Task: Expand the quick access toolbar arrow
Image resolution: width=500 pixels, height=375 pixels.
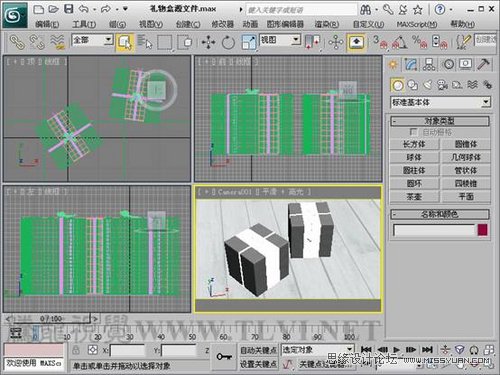Action: tap(125, 9)
